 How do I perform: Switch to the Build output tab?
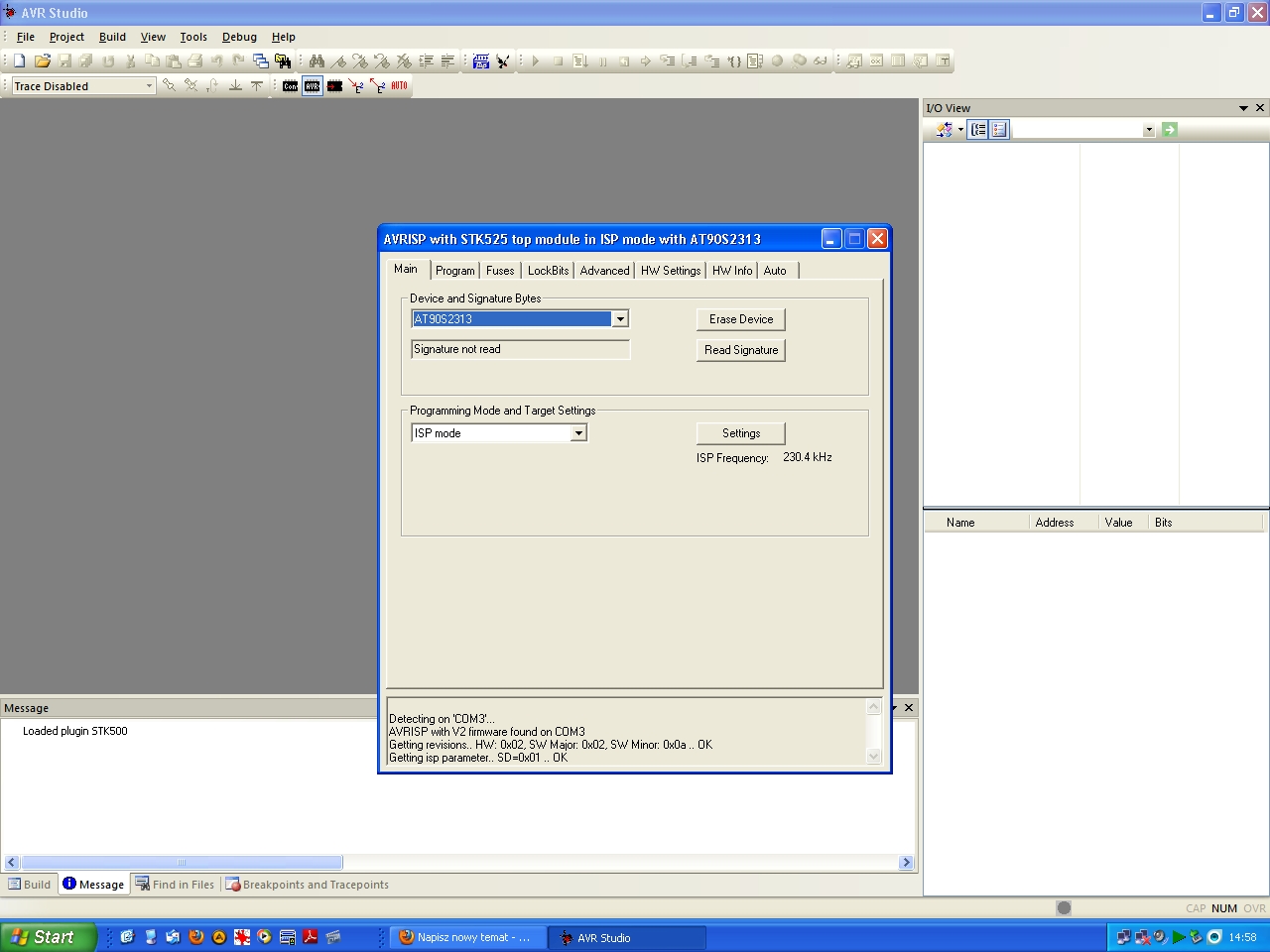tap(30, 885)
